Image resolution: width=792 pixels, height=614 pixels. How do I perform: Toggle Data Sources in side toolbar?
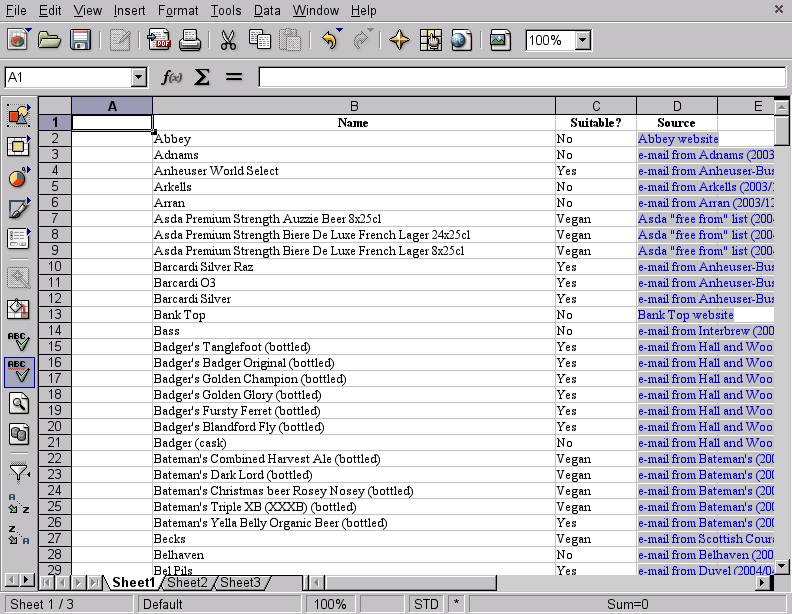(19, 434)
